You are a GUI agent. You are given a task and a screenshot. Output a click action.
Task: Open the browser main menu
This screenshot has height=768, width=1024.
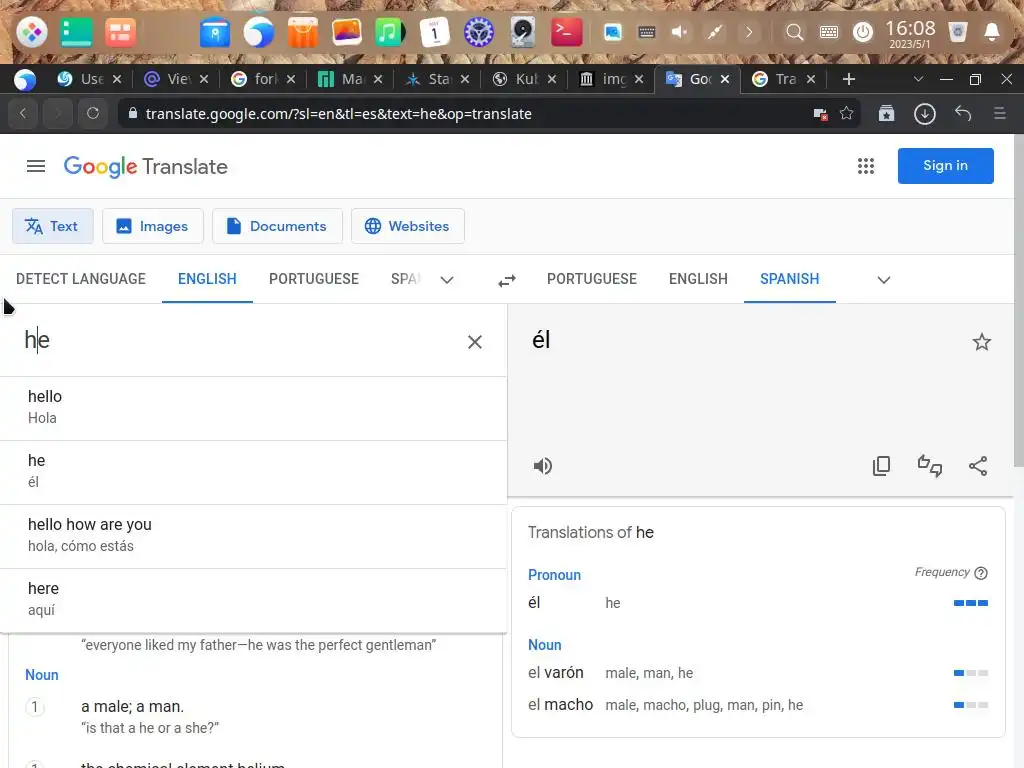(x=1000, y=114)
